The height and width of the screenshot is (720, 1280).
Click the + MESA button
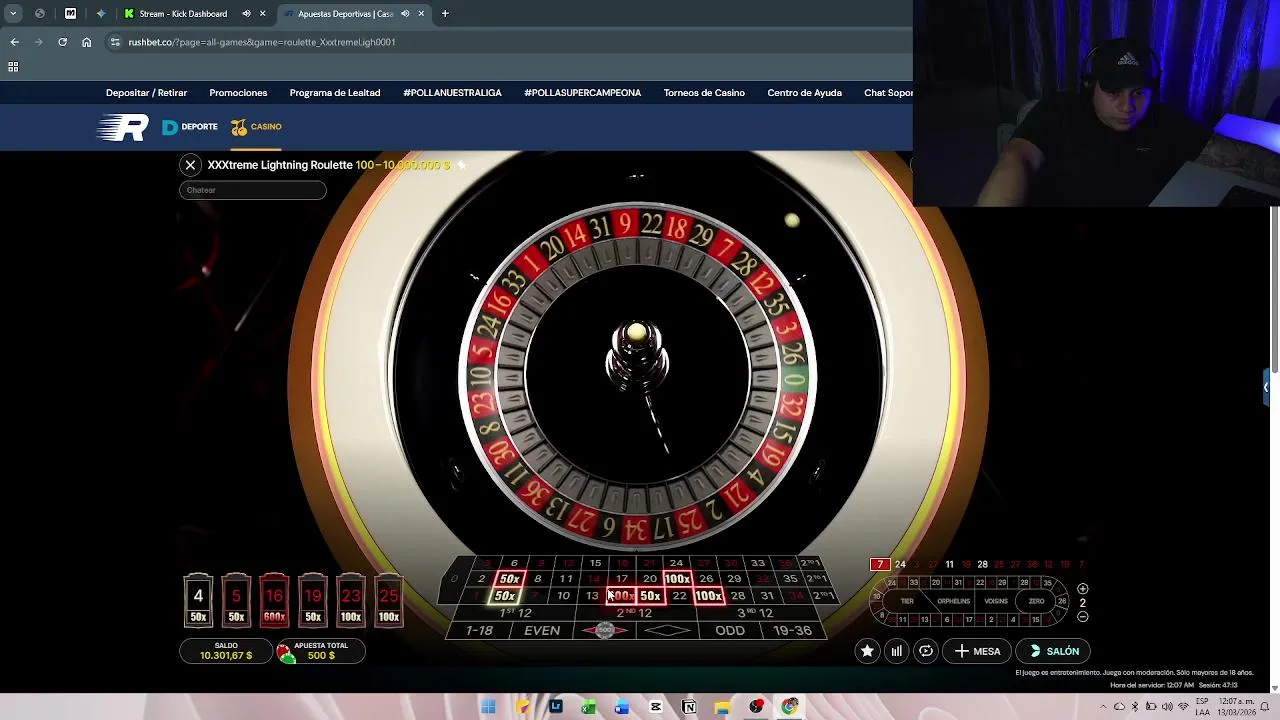pos(977,651)
